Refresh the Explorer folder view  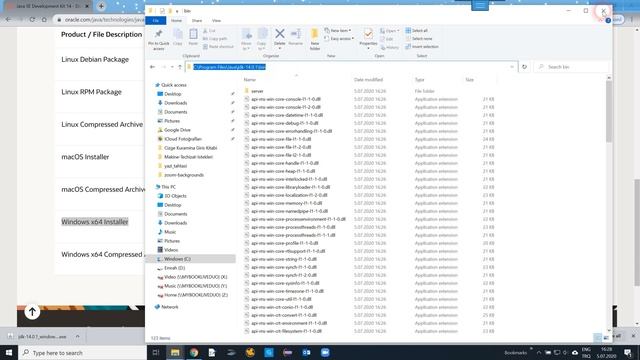click(x=524, y=67)
